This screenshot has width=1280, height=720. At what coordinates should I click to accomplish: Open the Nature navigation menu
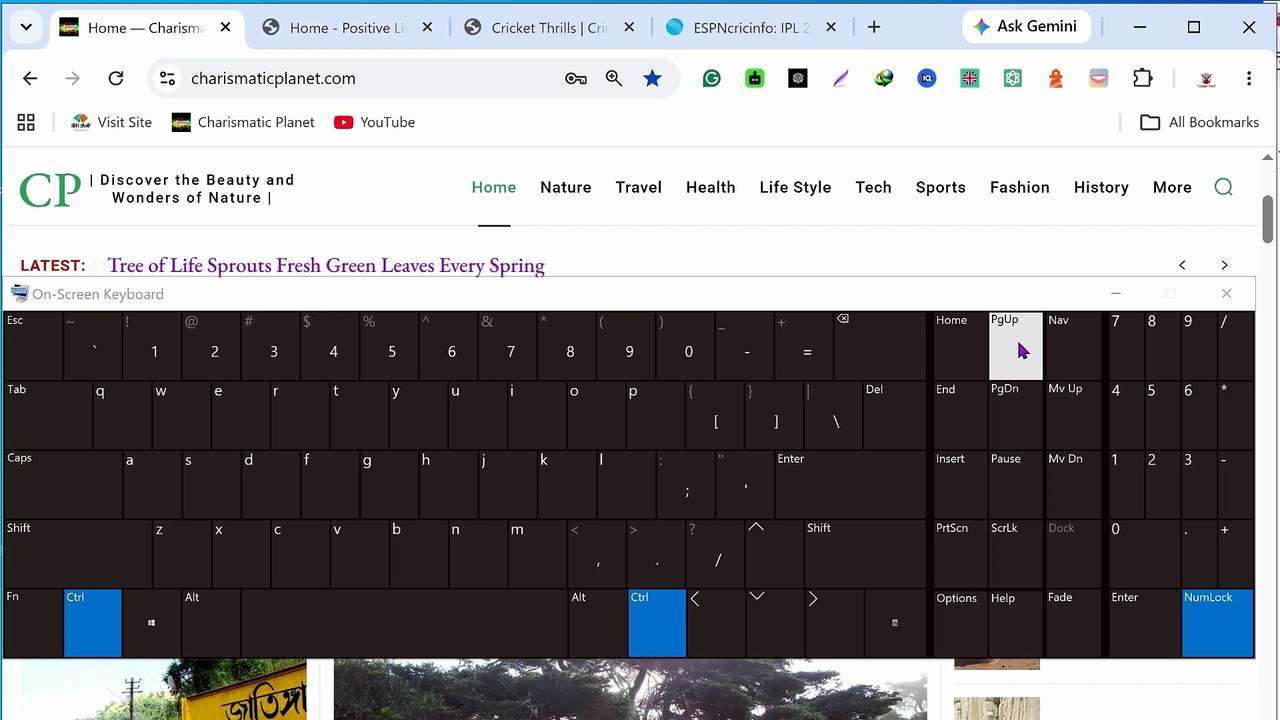coord(566,187)
